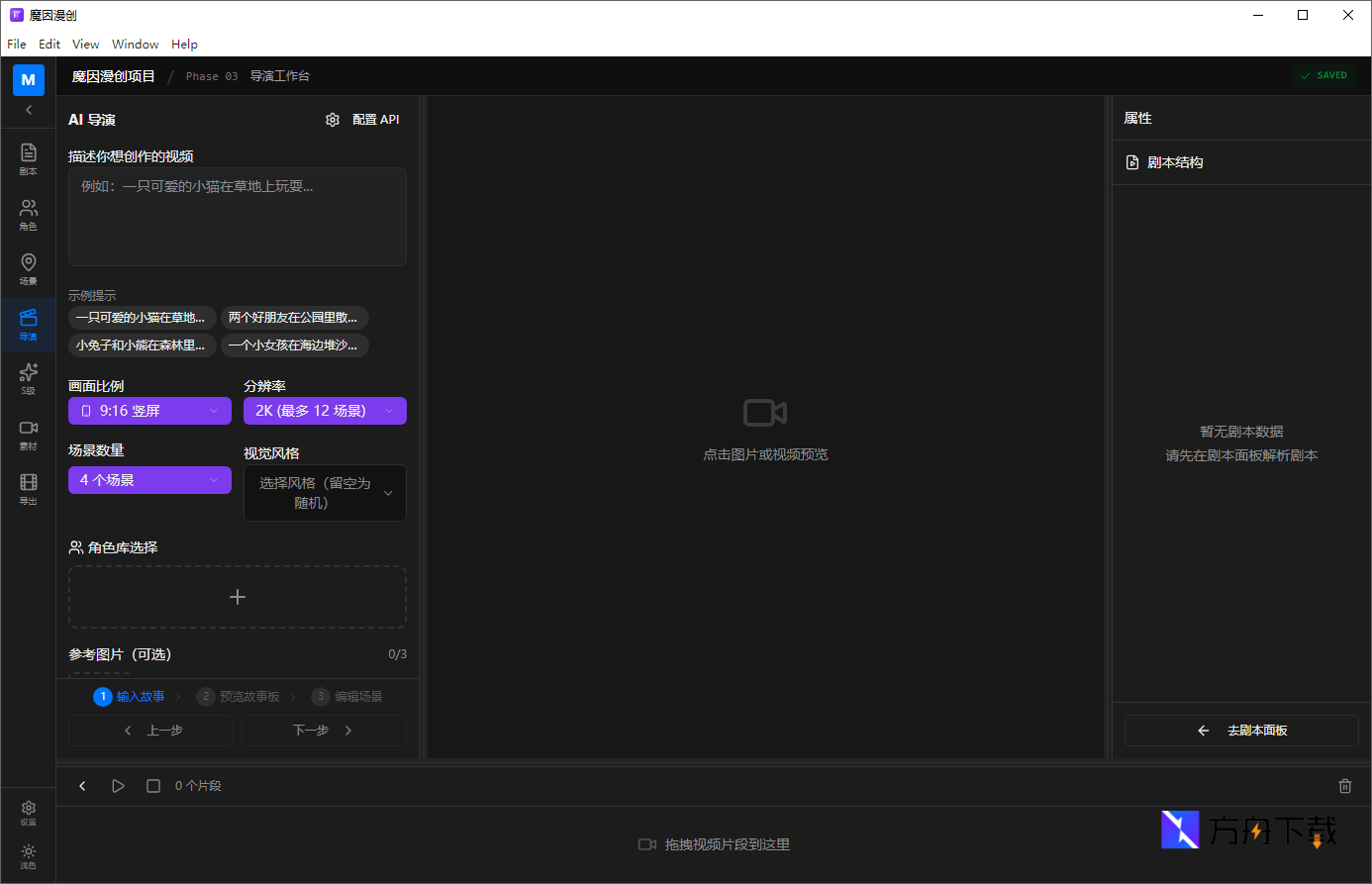
Task: Open the 分辨率 2K resolution dropdown
Action: tap(325, 411)
